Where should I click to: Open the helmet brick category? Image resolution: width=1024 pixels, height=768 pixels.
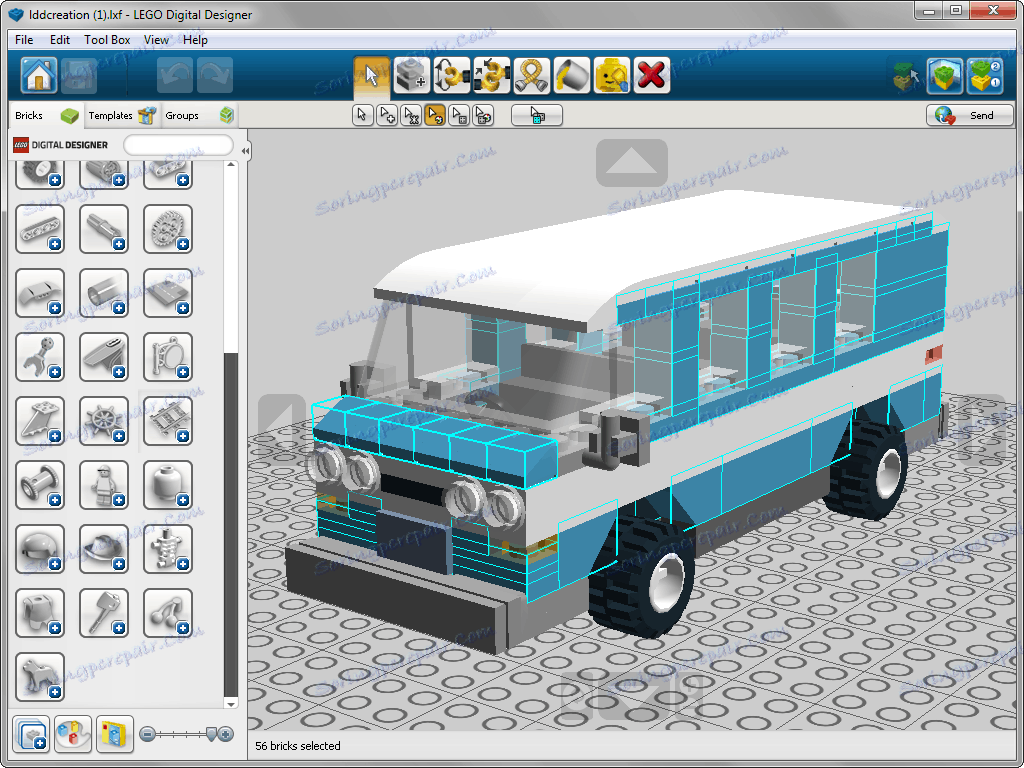pyautogui.click(x=40, y=549)
